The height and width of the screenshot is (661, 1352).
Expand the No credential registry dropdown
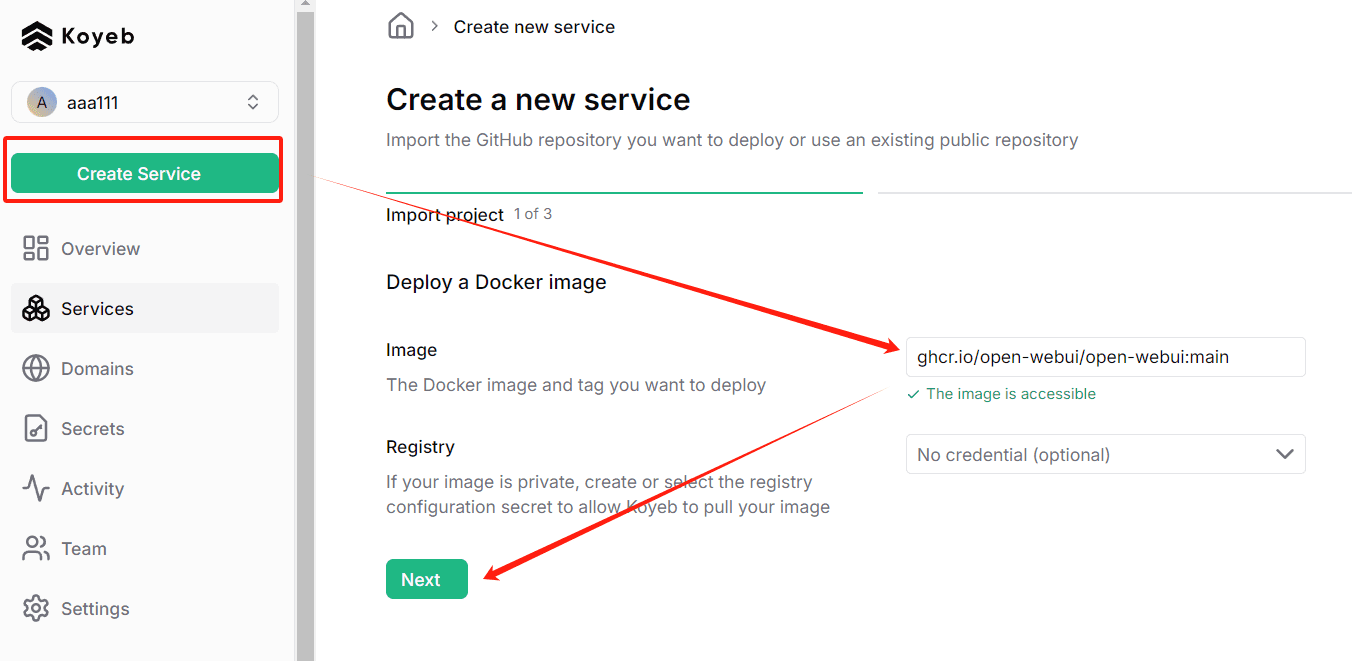tap(1105, 454)
